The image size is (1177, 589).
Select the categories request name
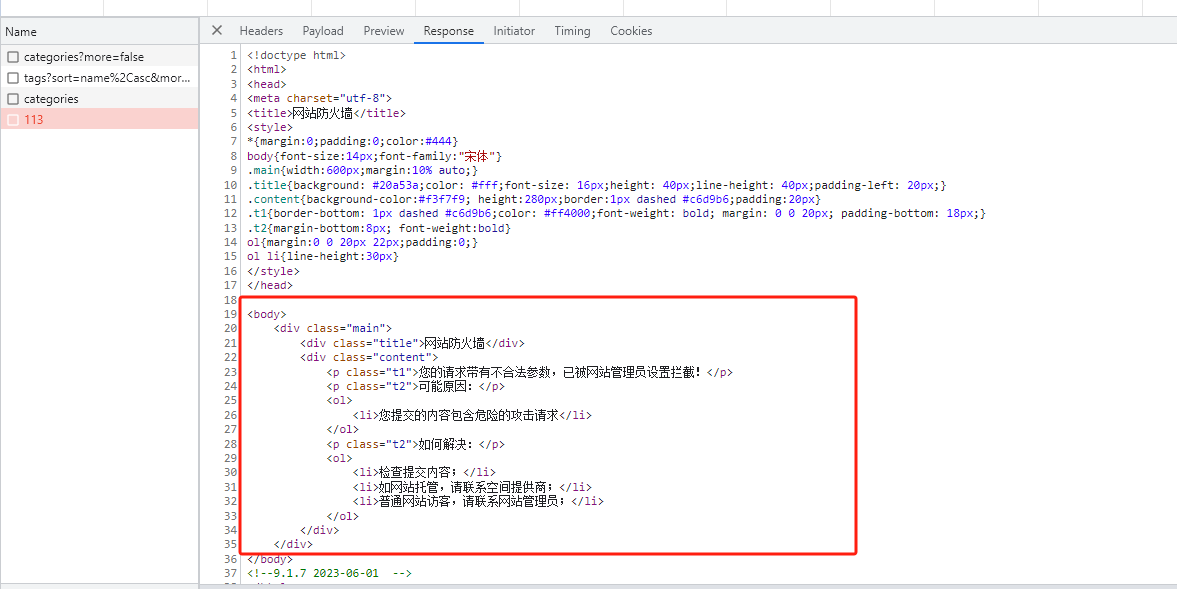[x=51, y=99]
